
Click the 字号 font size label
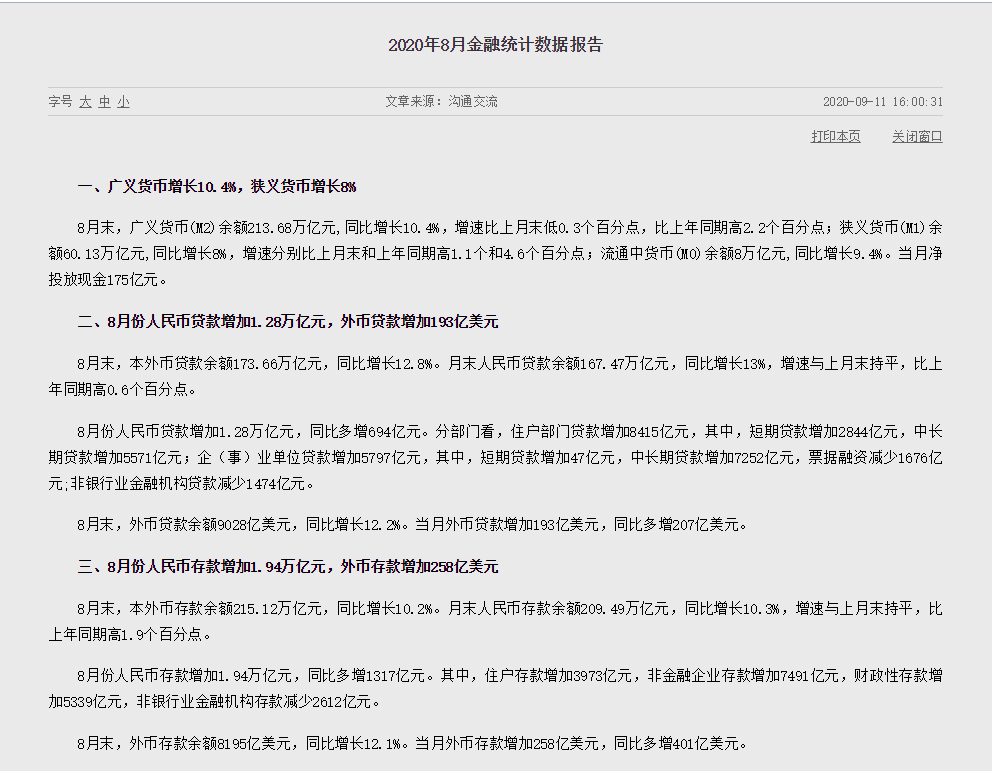pyautogui.click(x=60, y=102)
